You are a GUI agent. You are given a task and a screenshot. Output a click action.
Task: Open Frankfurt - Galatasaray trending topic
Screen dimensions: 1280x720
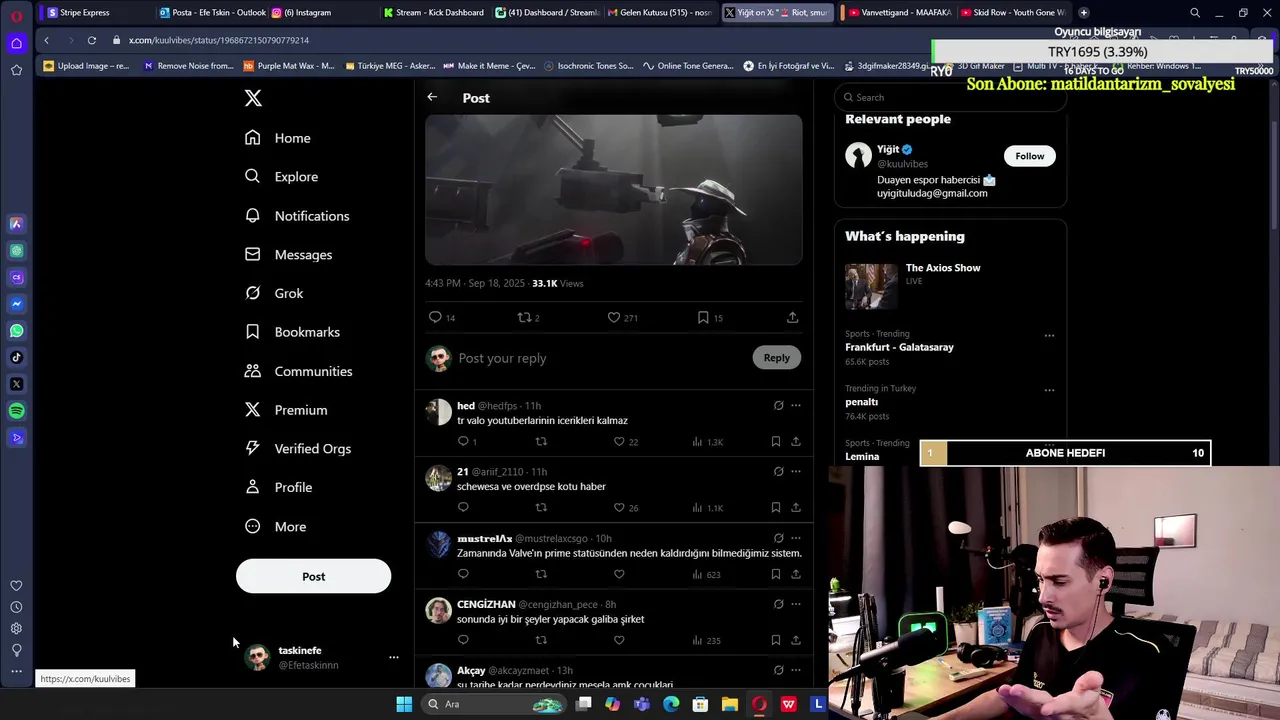coord(899,347)
